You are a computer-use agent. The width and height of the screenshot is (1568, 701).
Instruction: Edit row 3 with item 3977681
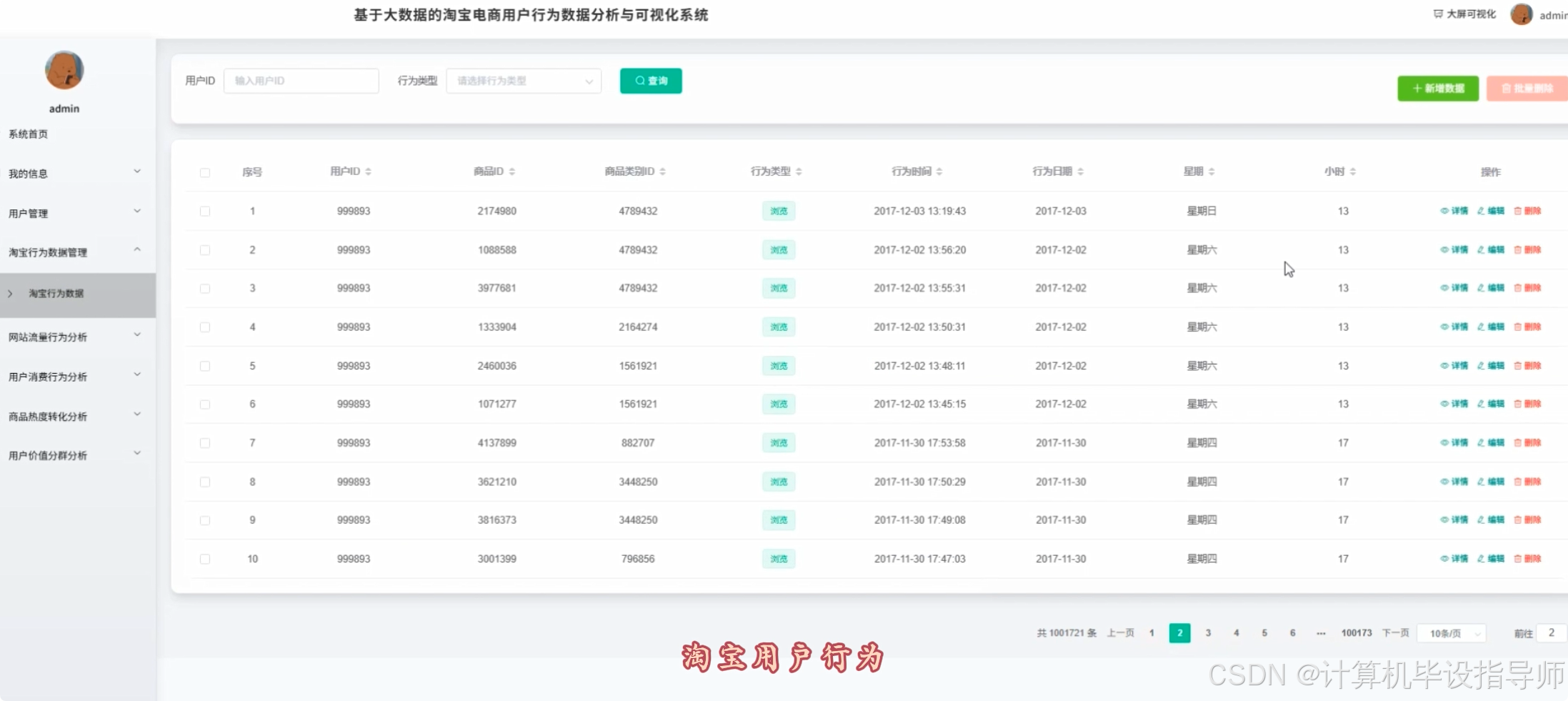pos(1491,288)
